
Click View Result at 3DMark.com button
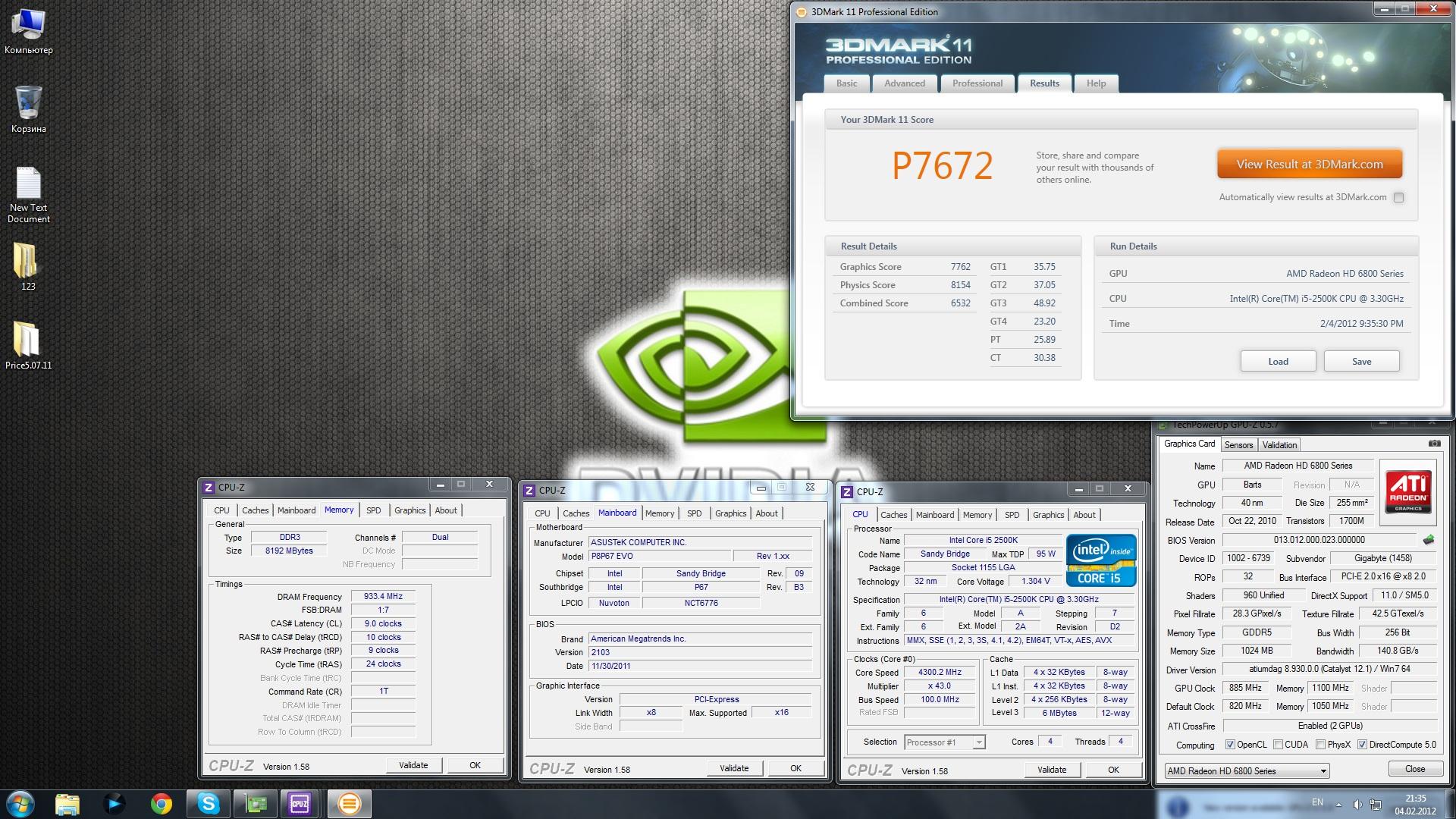[1309, 164]
